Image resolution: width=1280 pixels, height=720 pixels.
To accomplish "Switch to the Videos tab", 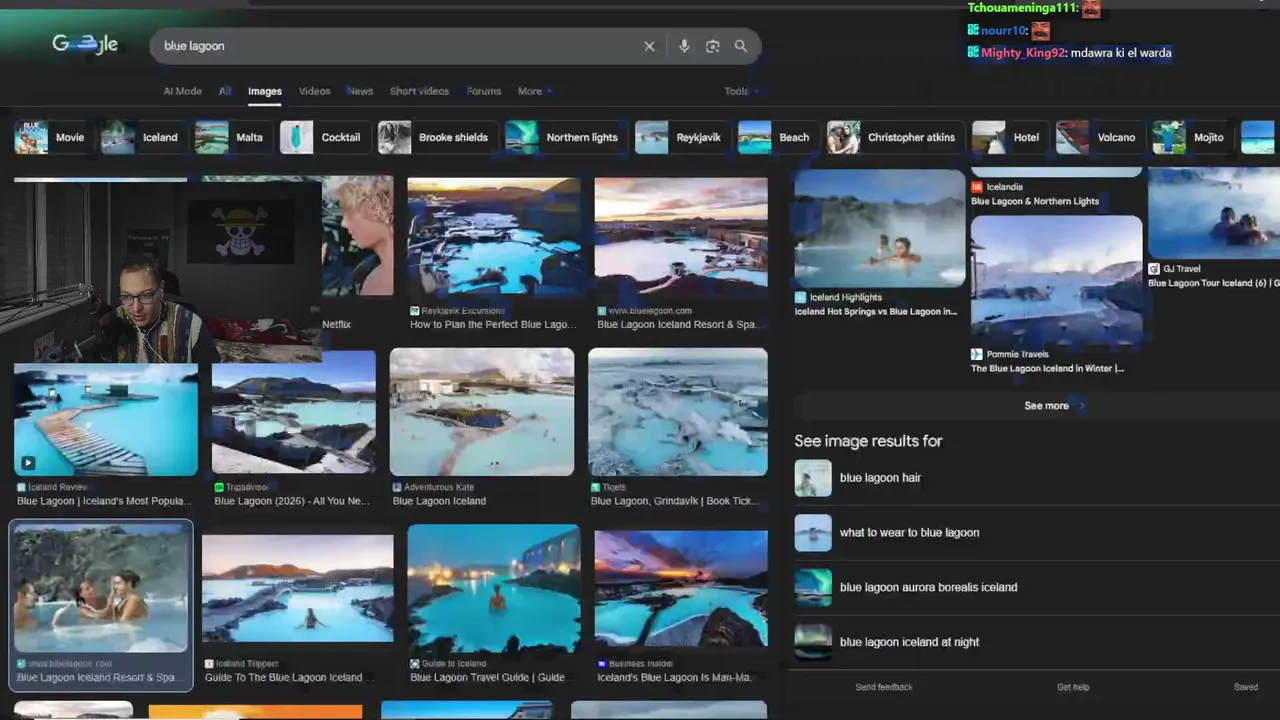I will (x=314, y=91).
